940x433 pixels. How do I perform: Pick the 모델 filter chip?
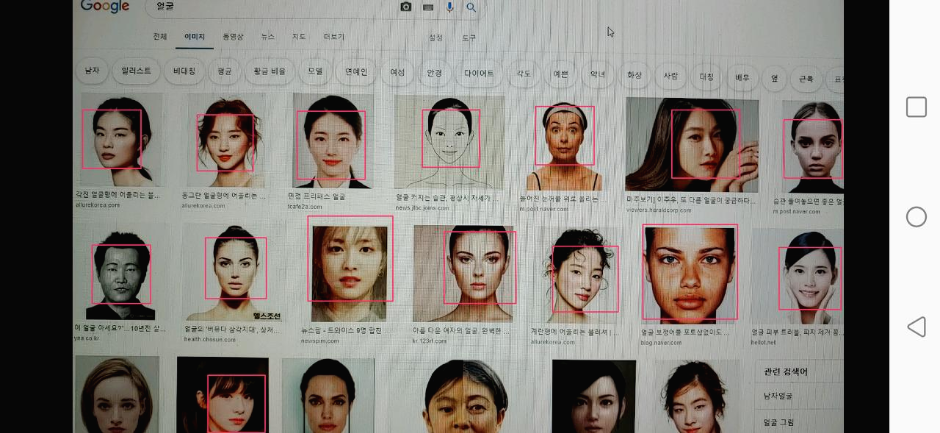(315, 72)
